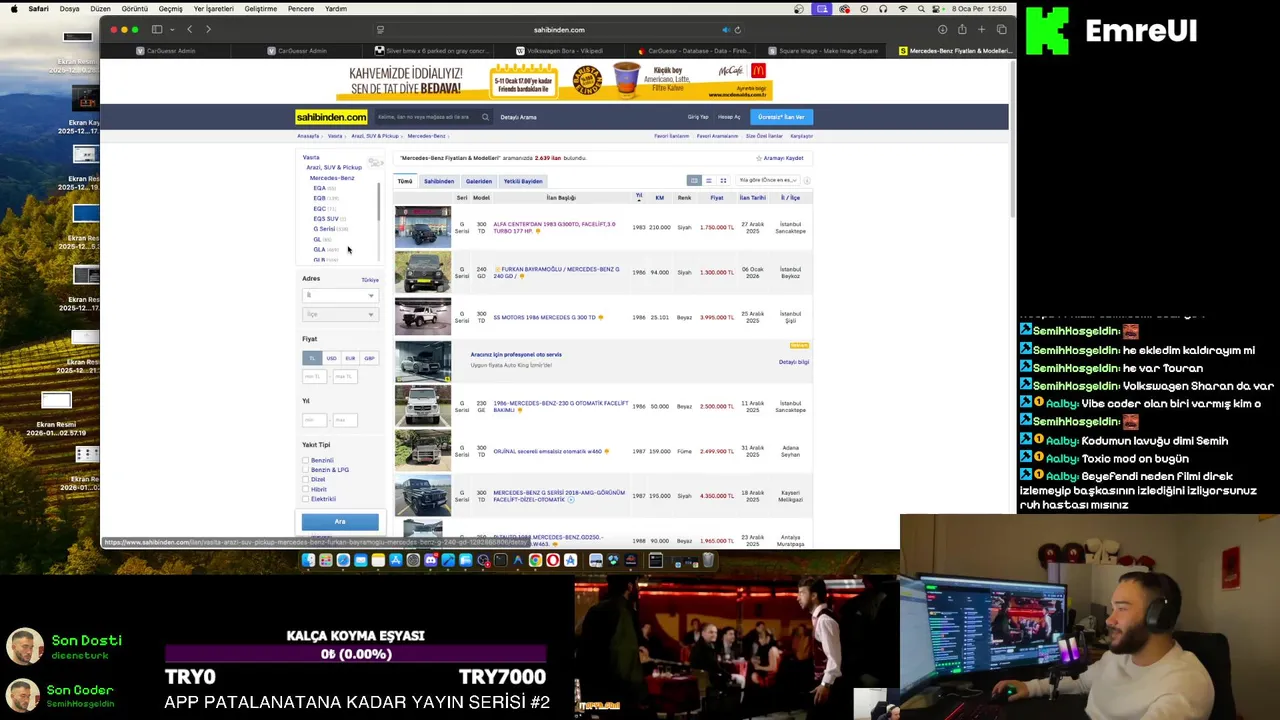The width and height of the screenshot is (1280, 720).
Task: Click Giriş Yap link
Action: coord(697,117)
